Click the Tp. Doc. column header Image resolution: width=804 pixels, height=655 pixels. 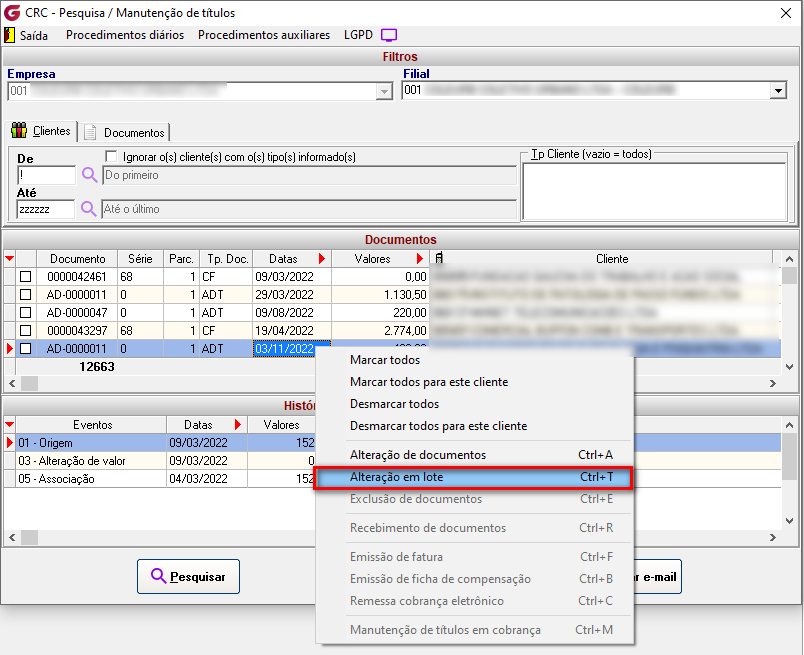pyautogui.click(x=227, y=259)
